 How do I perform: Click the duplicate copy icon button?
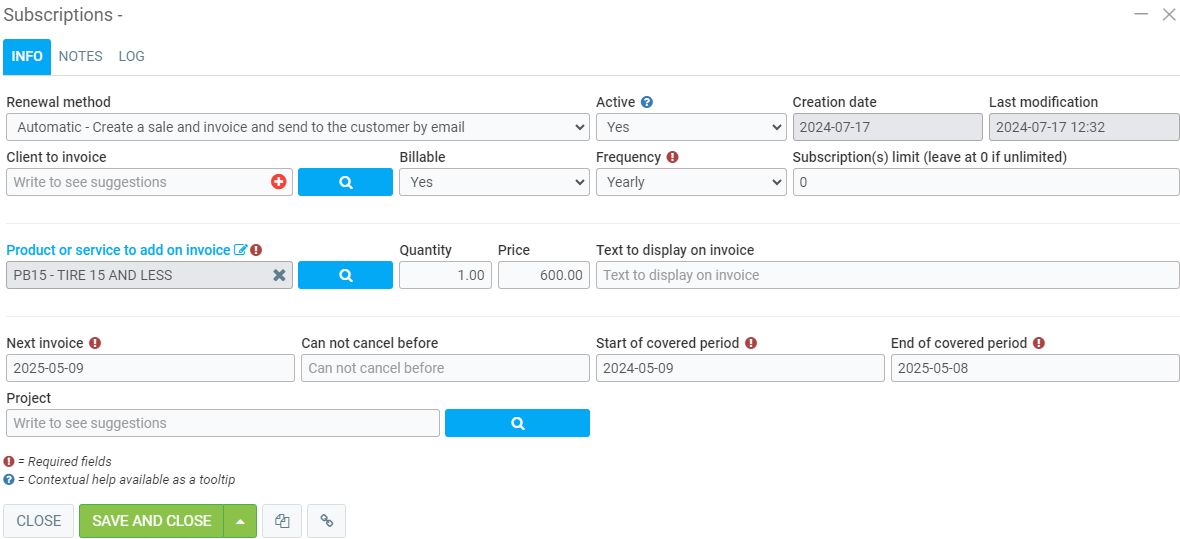pos(282,521)
